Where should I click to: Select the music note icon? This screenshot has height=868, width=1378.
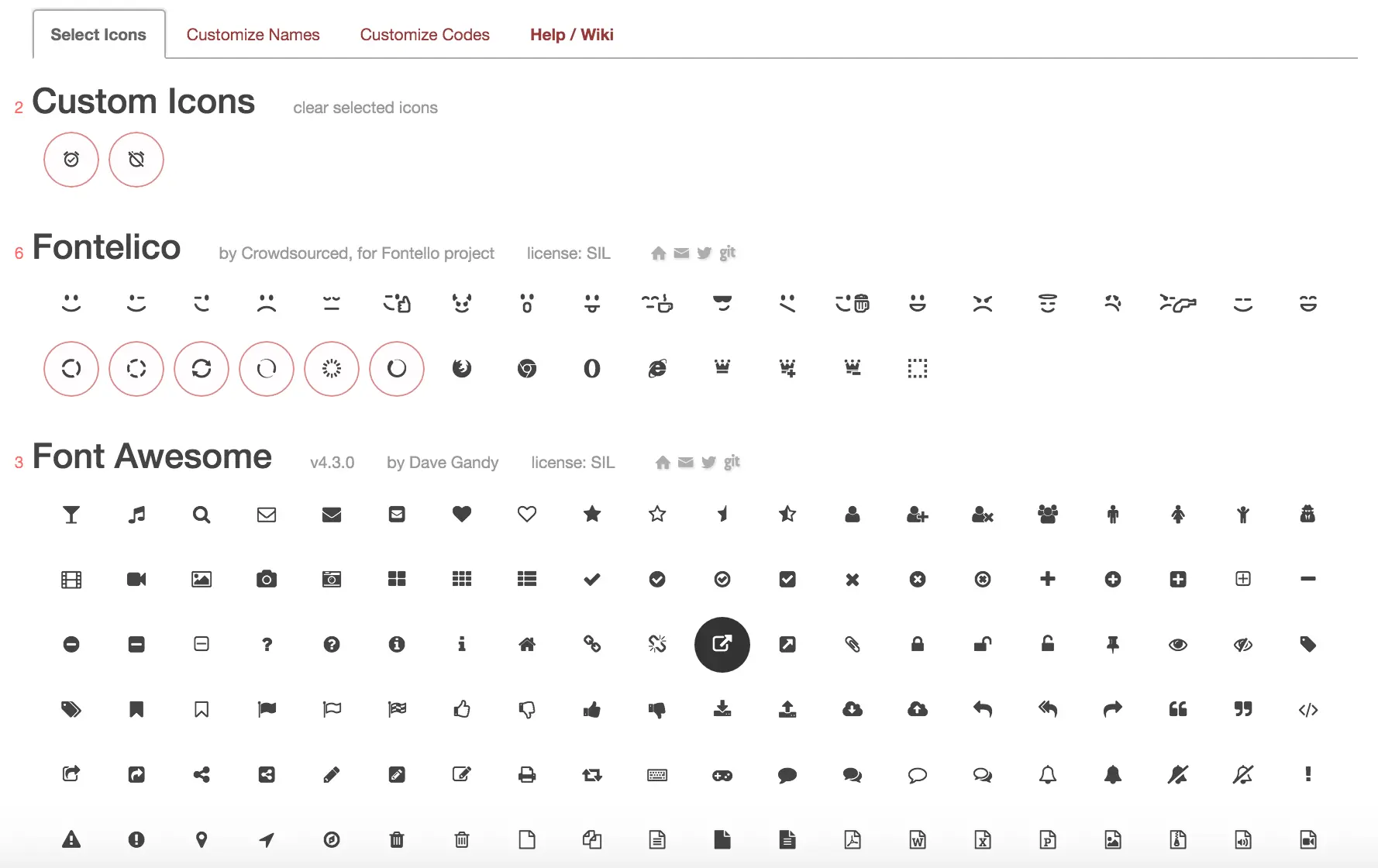pyautogui.click(x=136, y=515)
